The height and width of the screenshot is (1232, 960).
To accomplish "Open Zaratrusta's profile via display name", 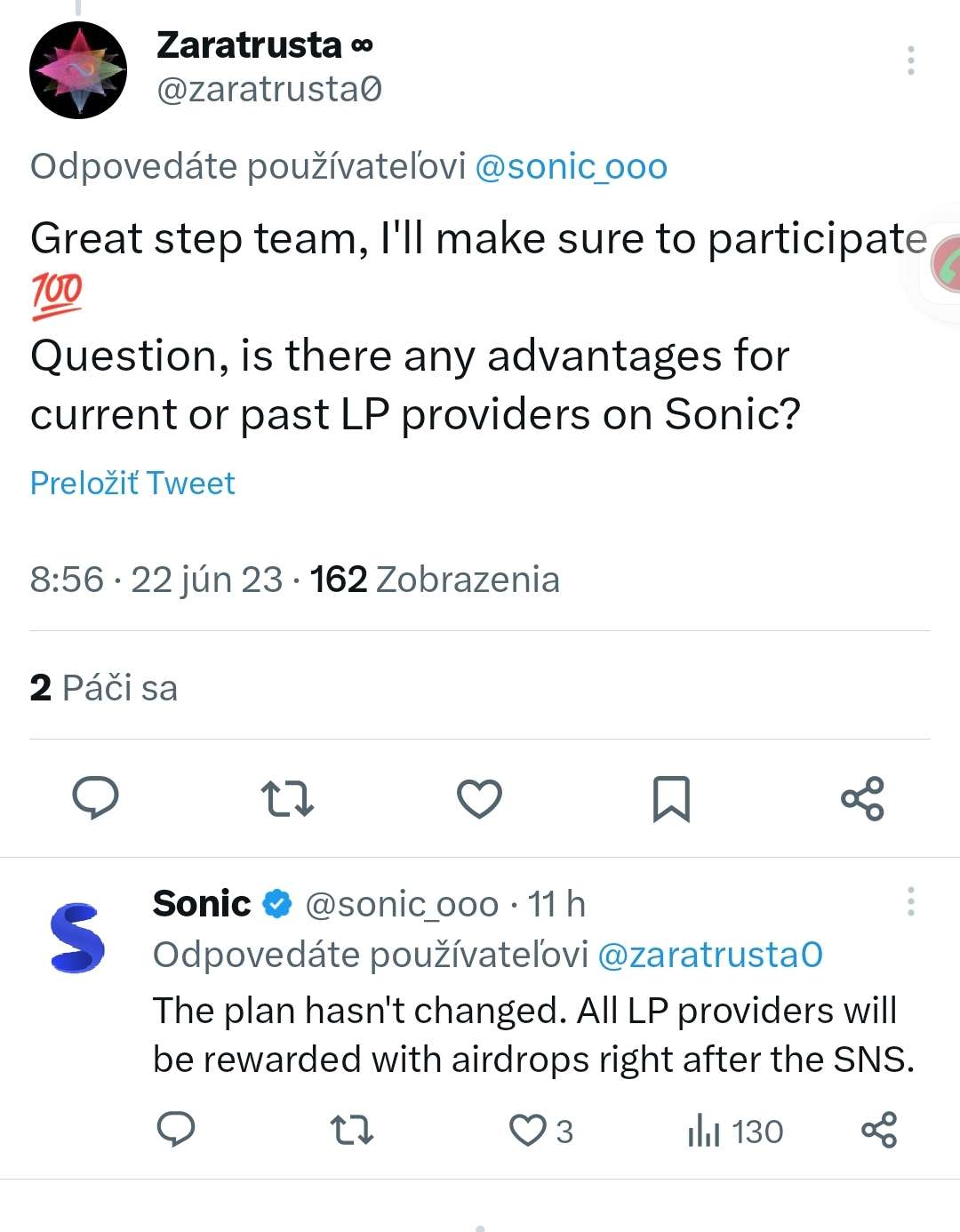I will point(249,44).
